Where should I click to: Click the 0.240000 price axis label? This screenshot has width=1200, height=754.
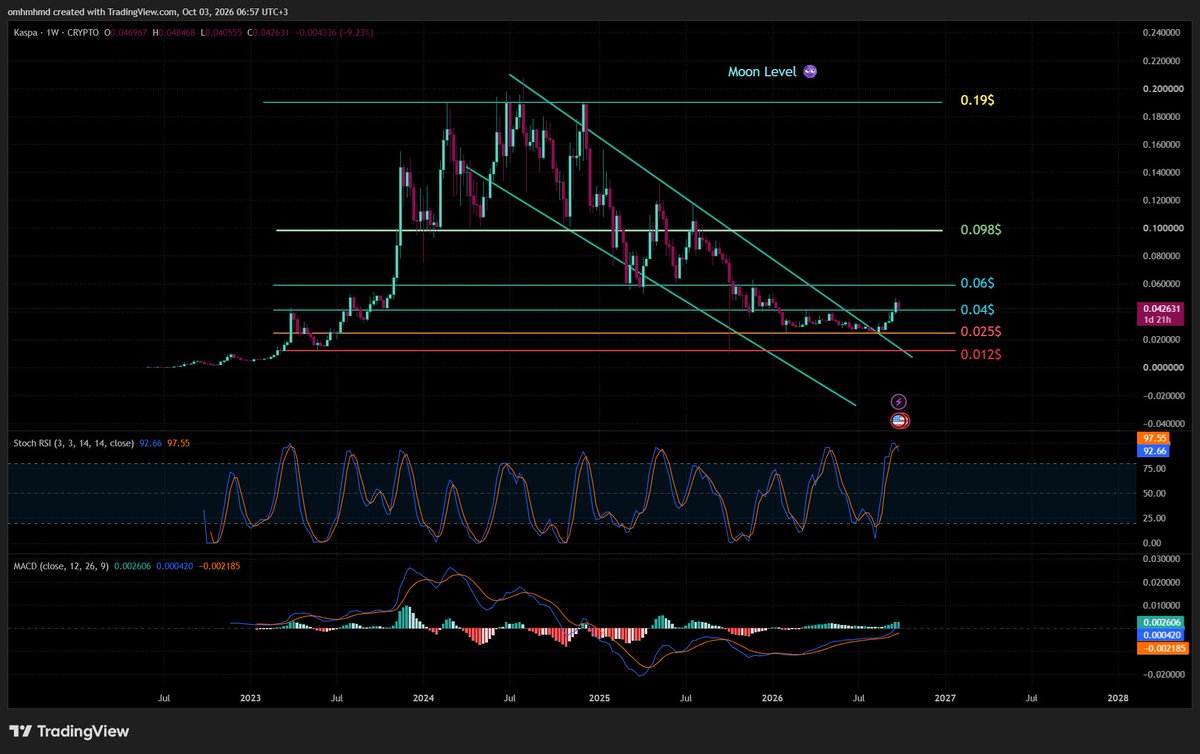point(1161,33)
